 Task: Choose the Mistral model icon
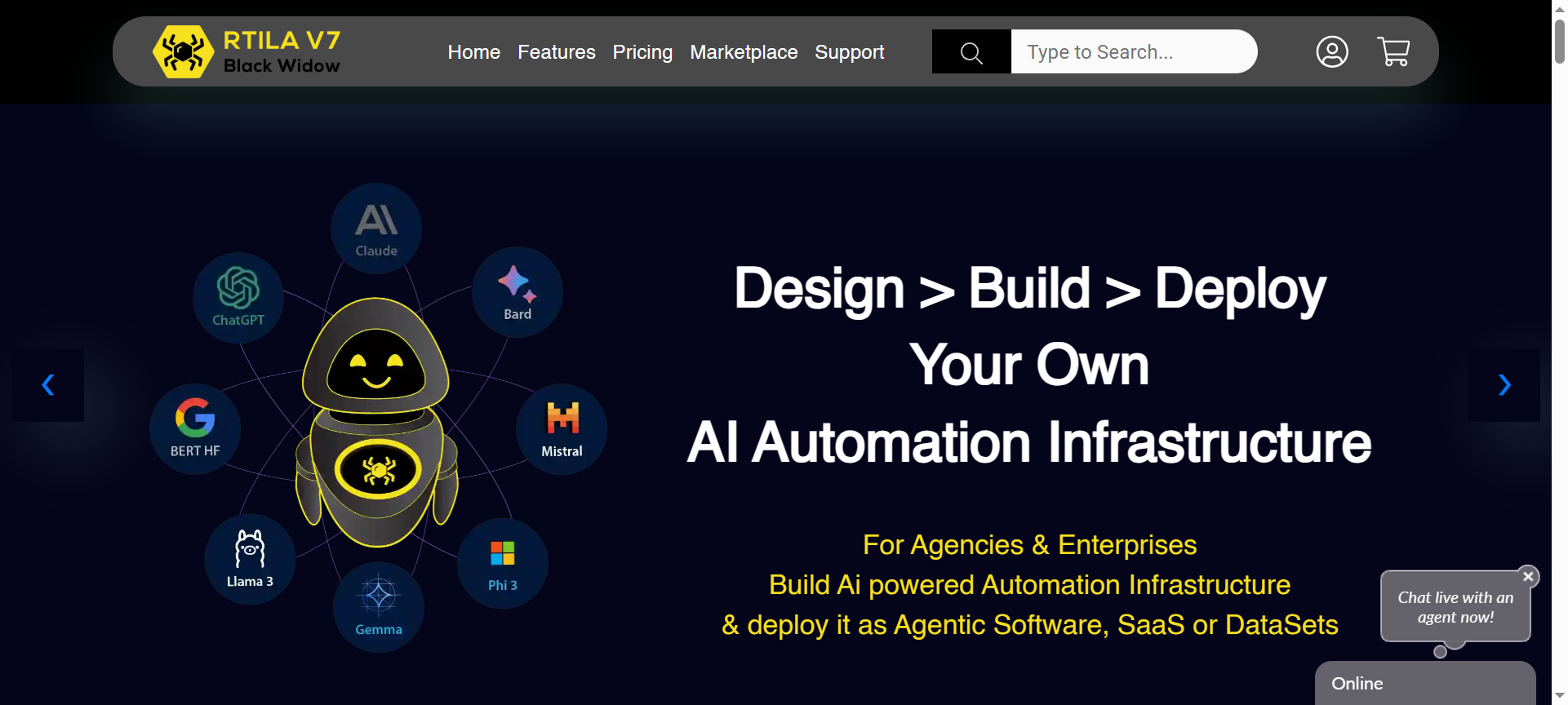click(562, 429)
